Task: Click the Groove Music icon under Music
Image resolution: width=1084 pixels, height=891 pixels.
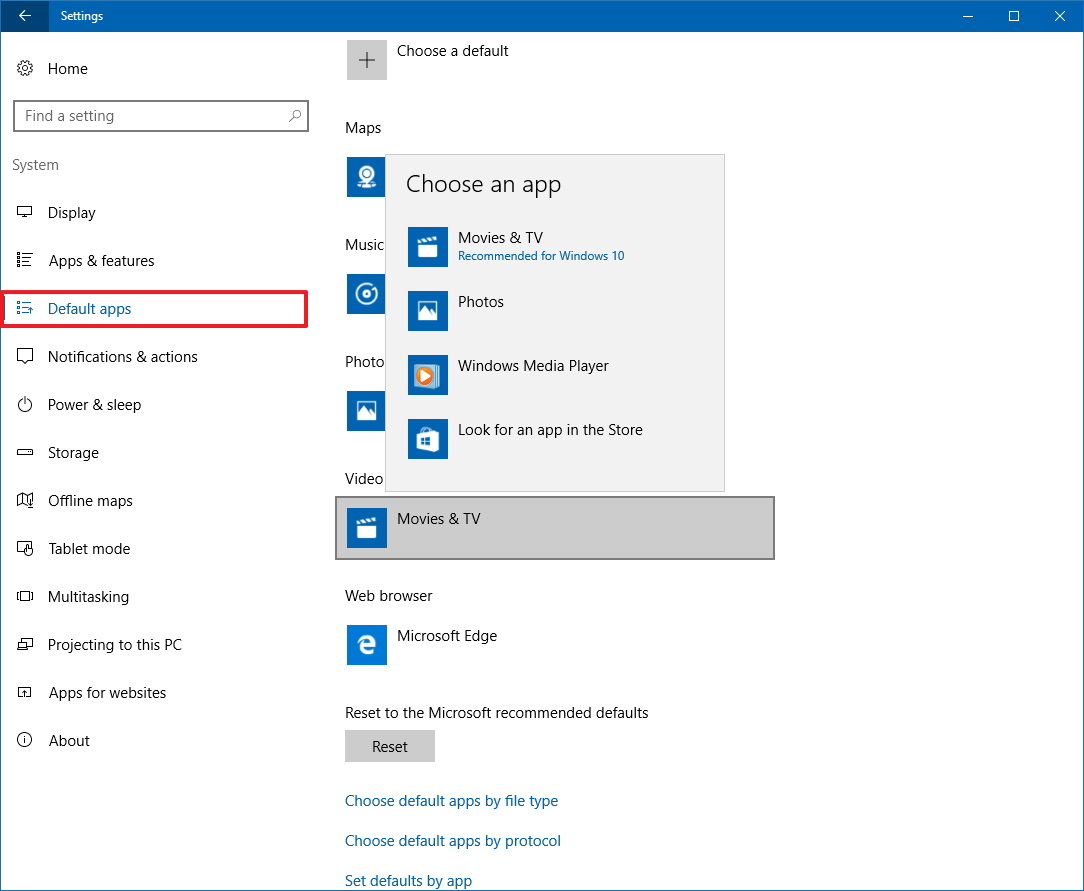Action: [366, 294]
